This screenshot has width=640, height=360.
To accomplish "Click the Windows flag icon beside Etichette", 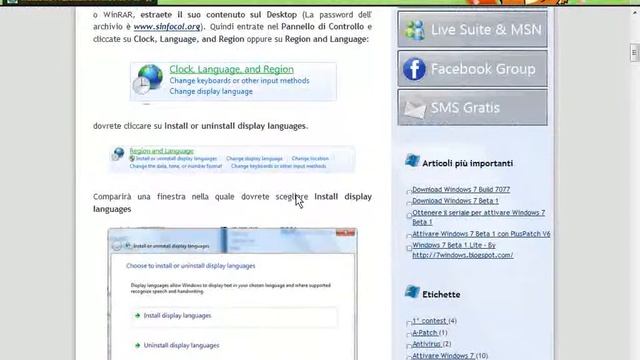I will 412,292.
